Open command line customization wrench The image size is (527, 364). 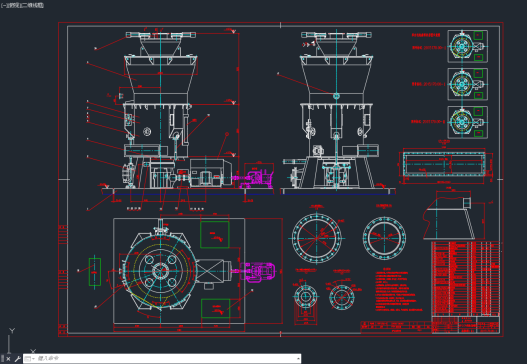(x=17, y=359)
